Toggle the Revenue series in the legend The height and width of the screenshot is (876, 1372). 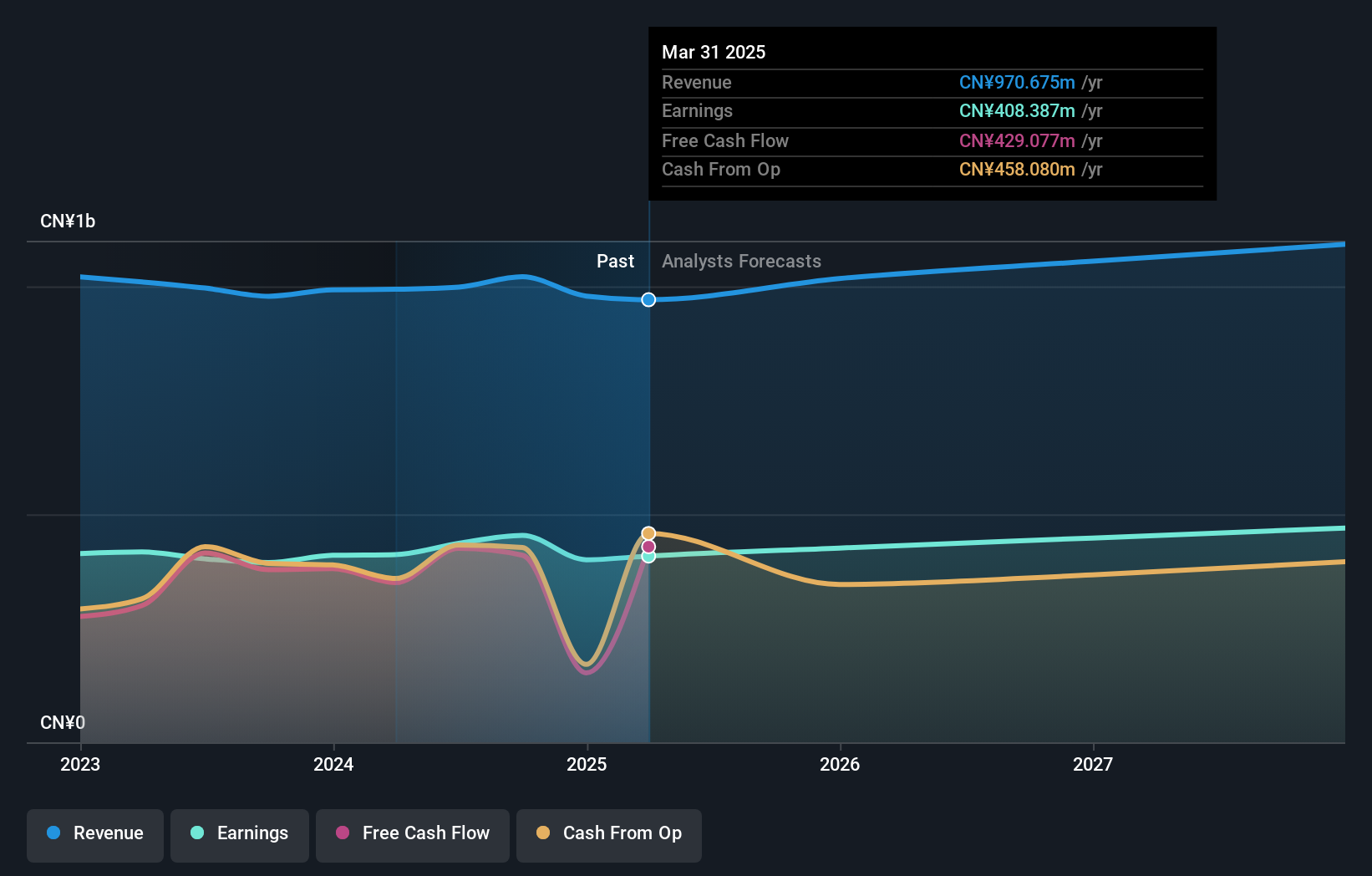[95, 835]
